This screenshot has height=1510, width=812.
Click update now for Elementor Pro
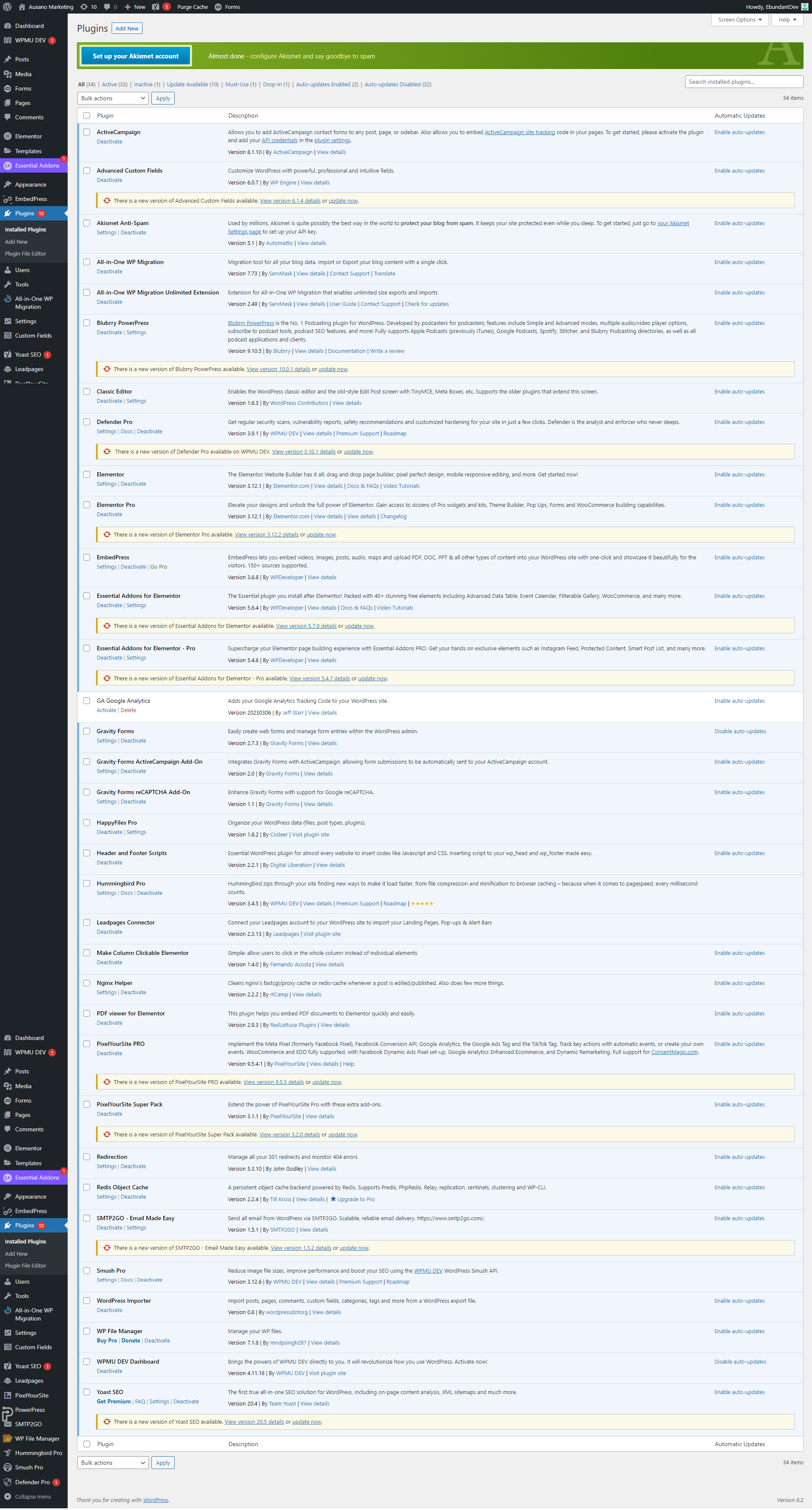click(x=321, y=535)
